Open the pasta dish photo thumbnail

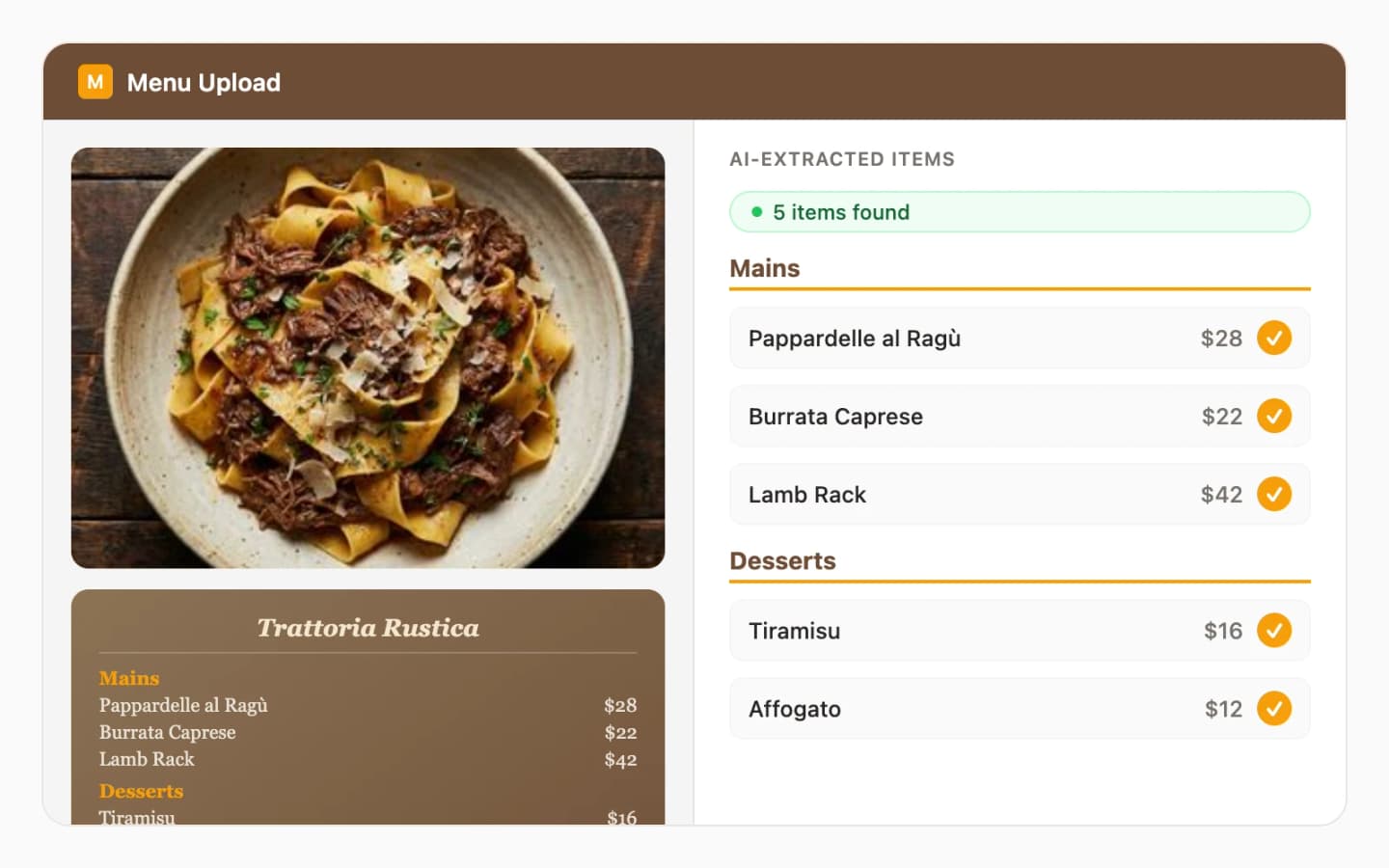(368, 357)
